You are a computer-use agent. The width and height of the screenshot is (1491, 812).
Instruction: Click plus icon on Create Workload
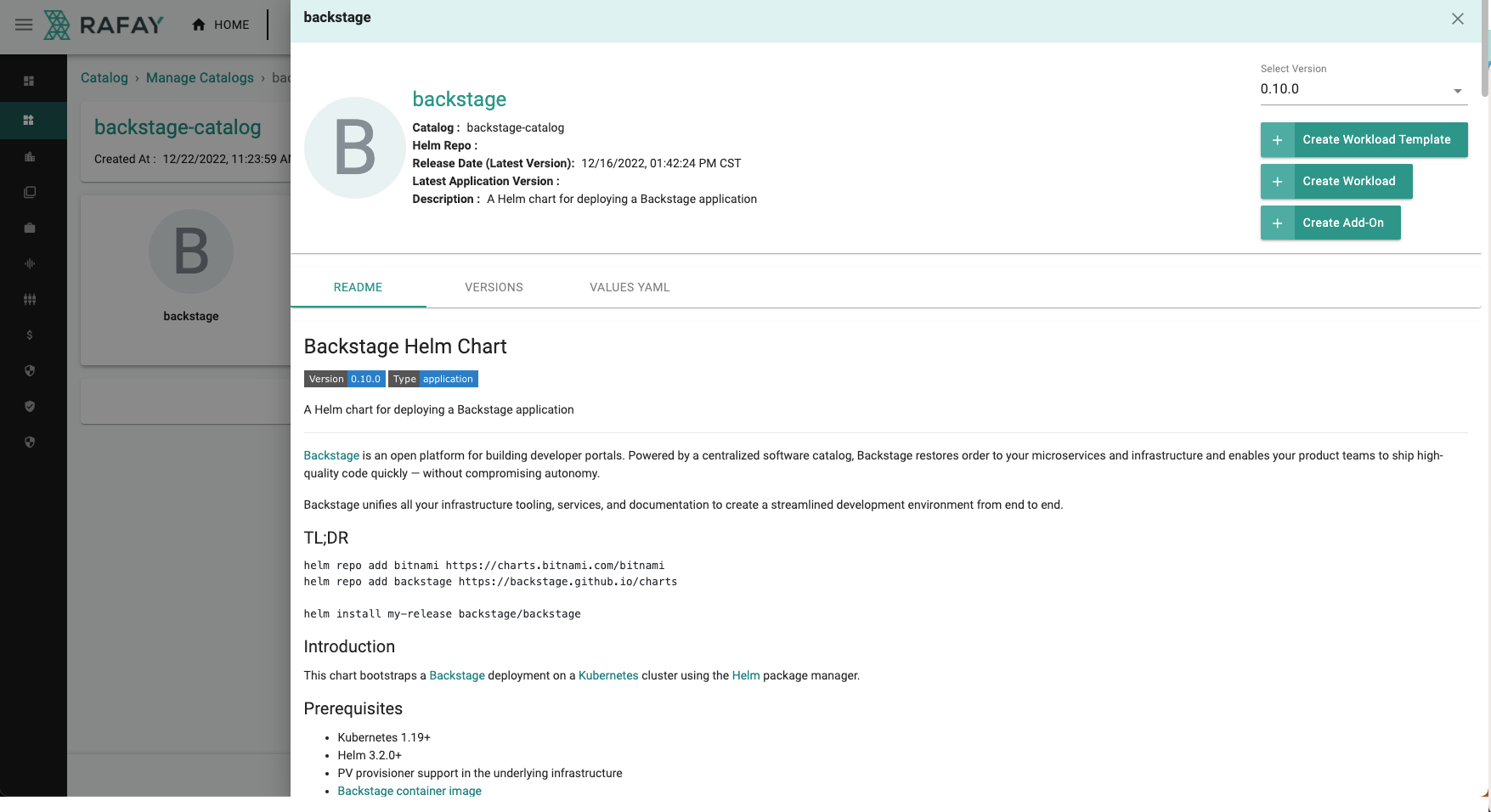click(1277, 182)
